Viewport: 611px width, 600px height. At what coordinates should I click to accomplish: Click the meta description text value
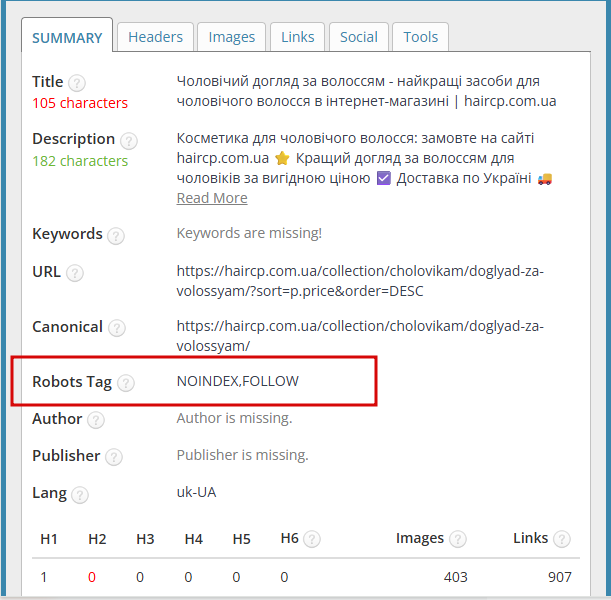pyautogui.click(x=364, y=158)
